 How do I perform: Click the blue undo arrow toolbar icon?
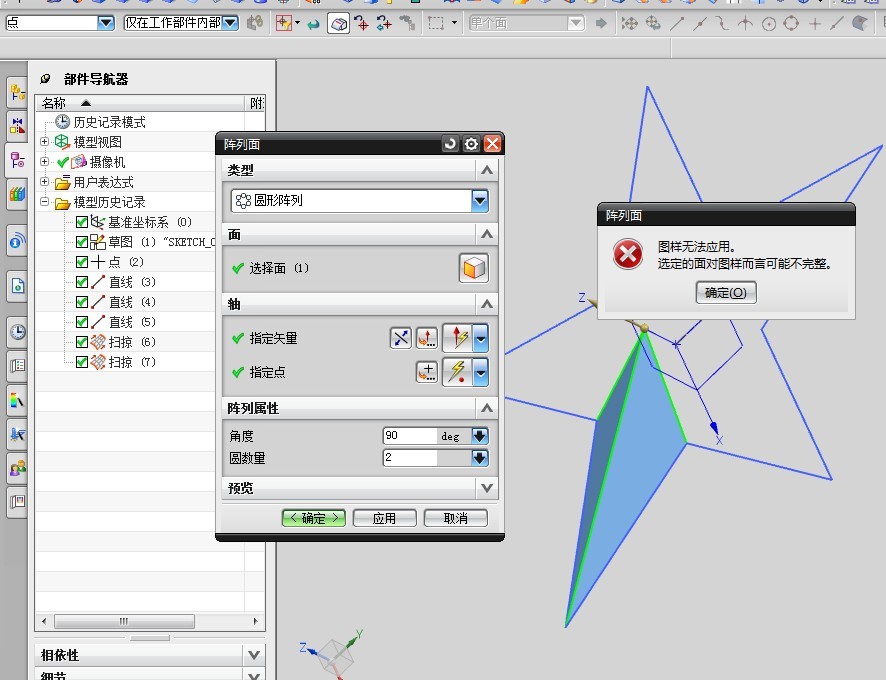tap(313, 24)
